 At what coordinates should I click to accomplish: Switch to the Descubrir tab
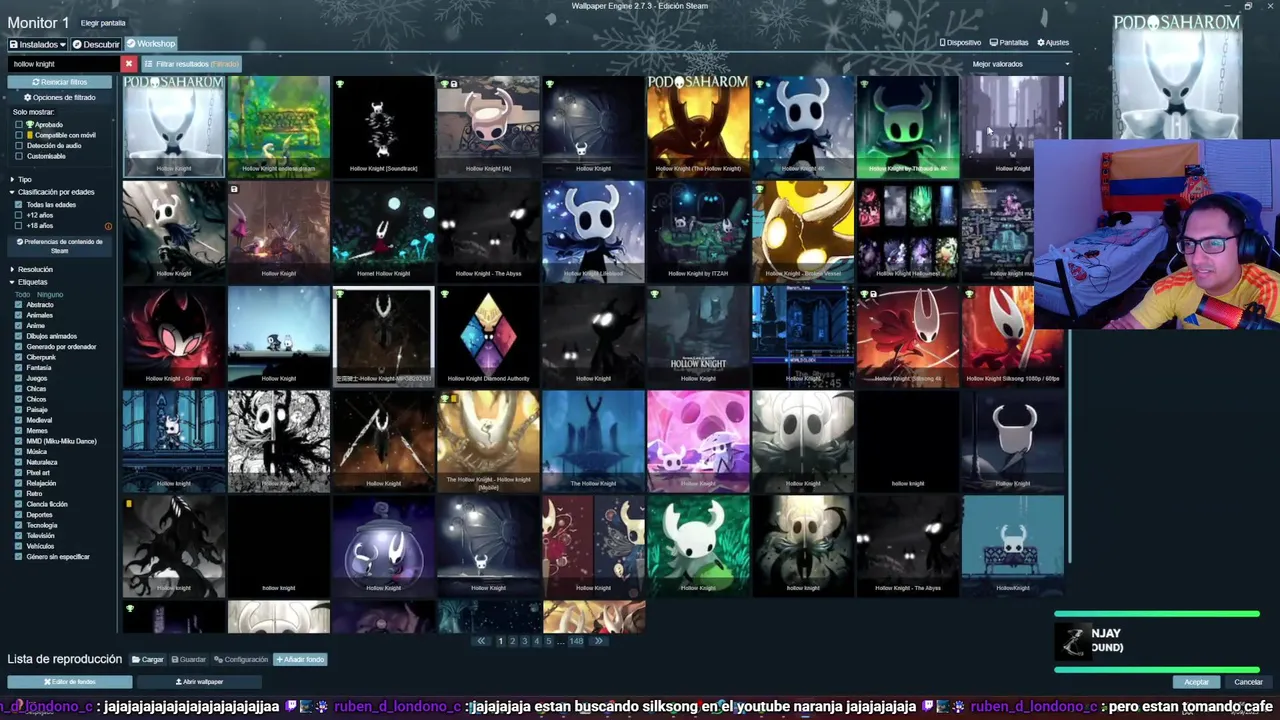pos(97,44)
